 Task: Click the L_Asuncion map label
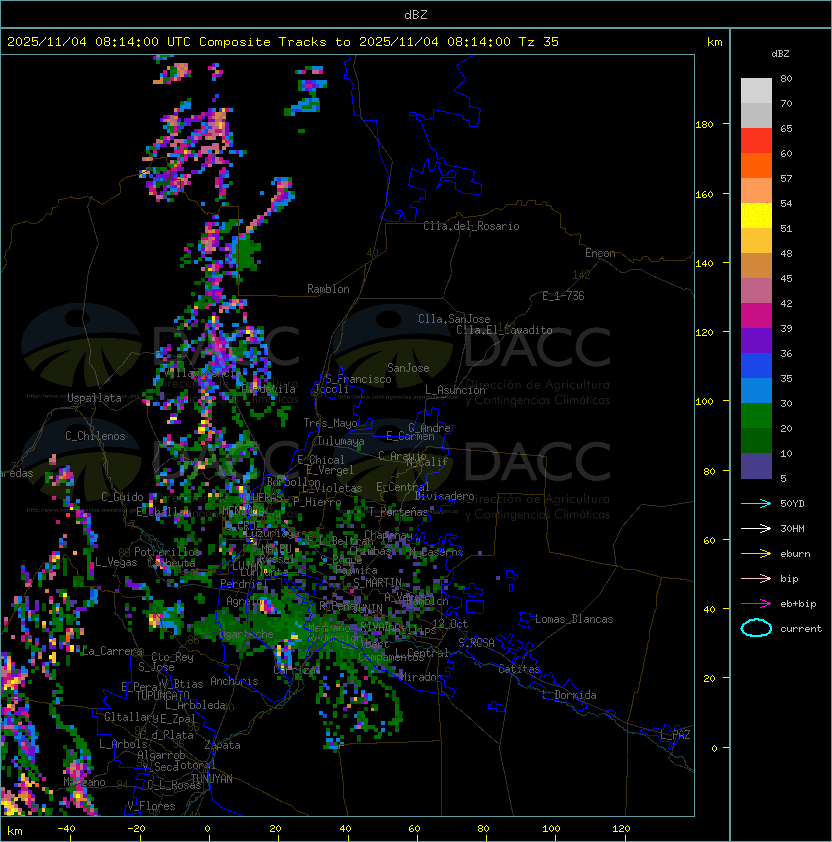455,390
